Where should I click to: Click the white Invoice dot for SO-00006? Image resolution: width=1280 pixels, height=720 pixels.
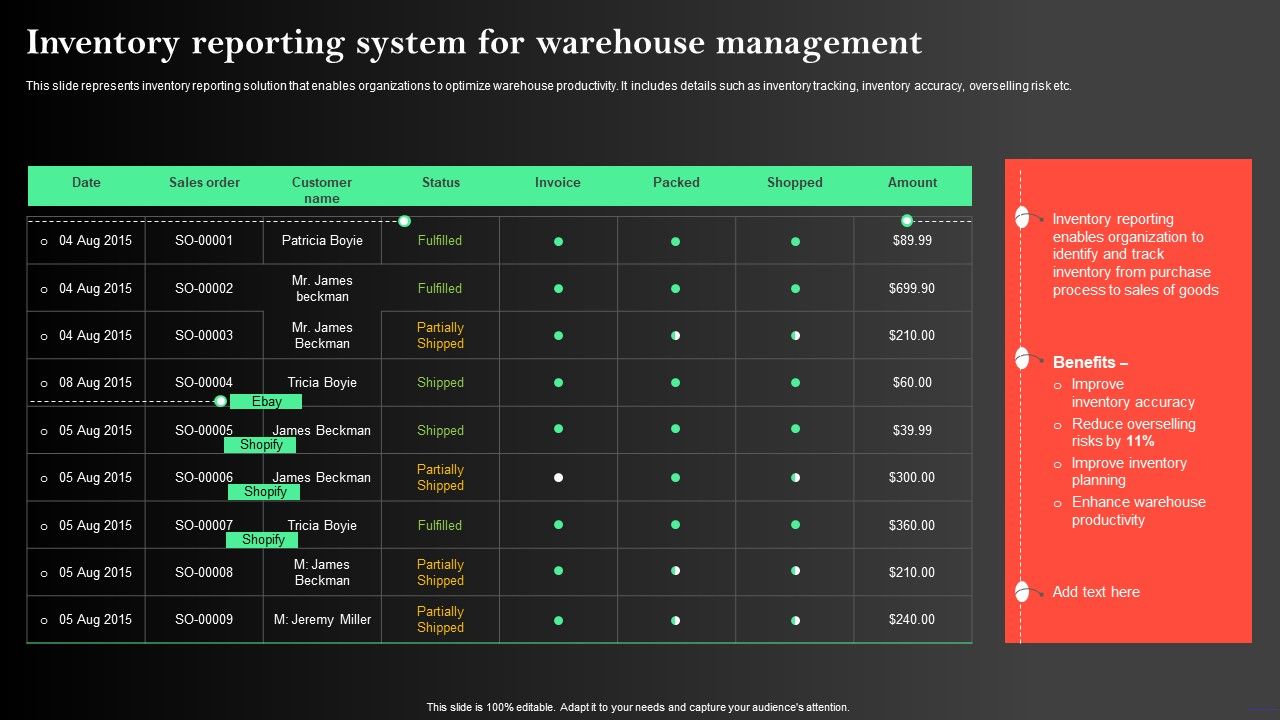[558, 478]
